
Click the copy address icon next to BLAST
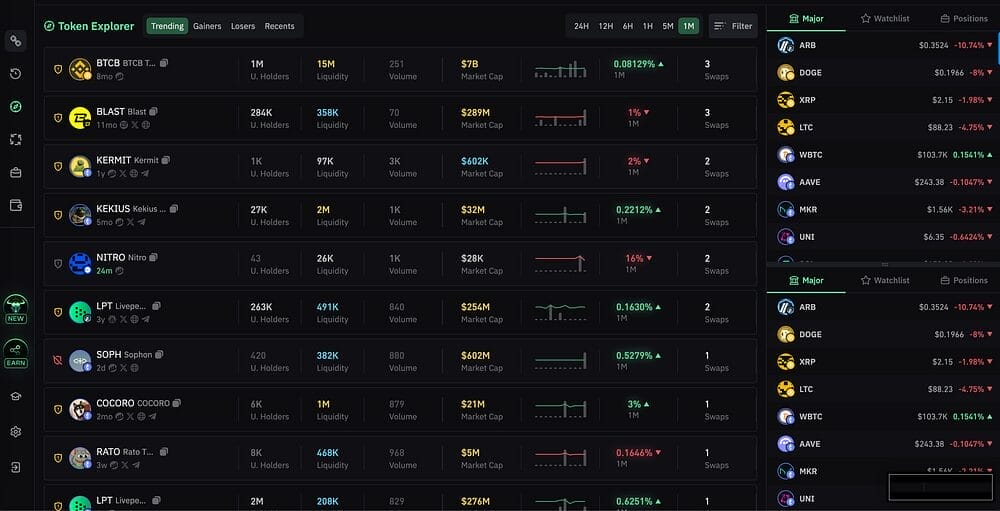coord(154,111)
